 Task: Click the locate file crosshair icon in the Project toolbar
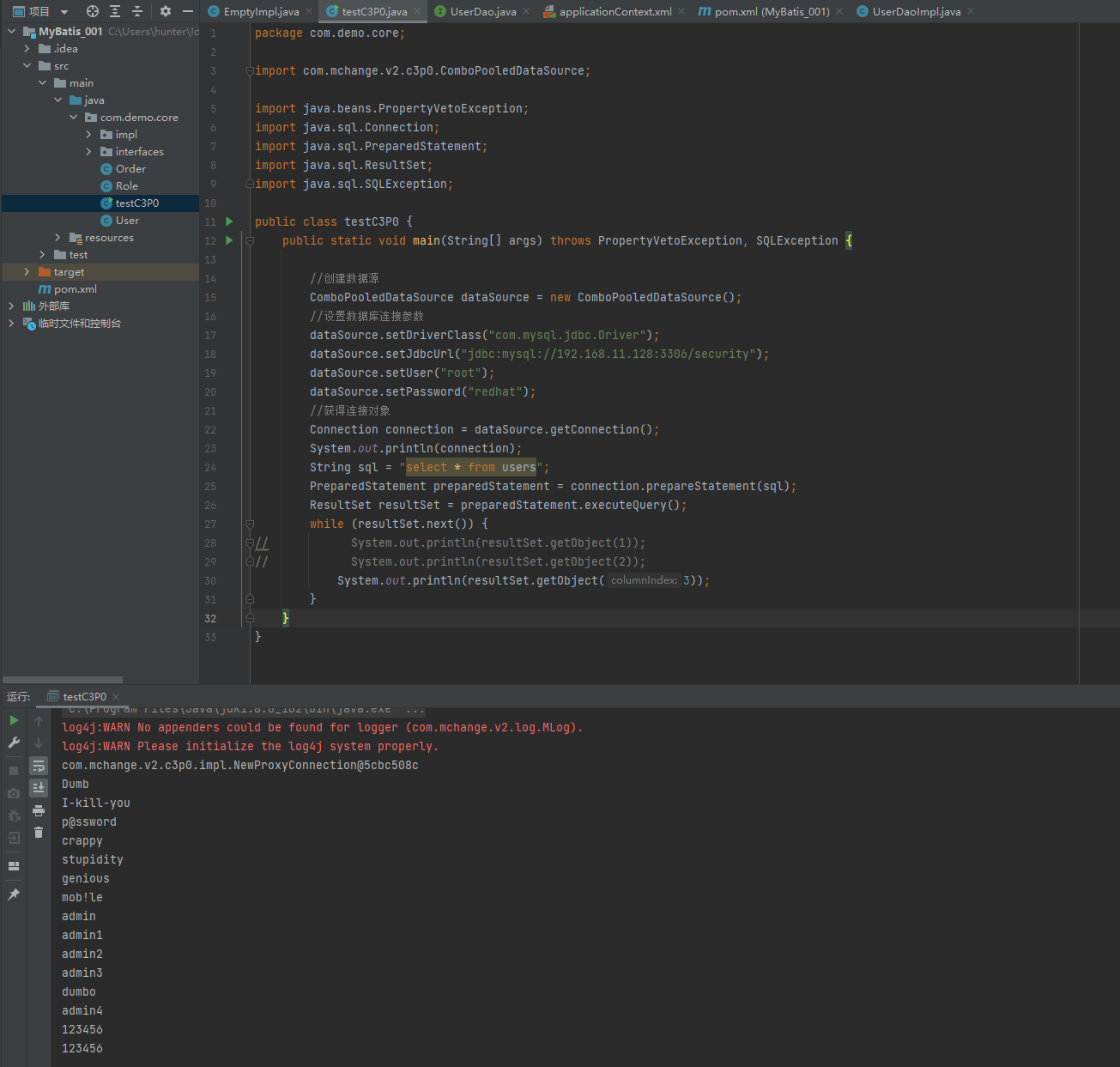tap(93, 11)
